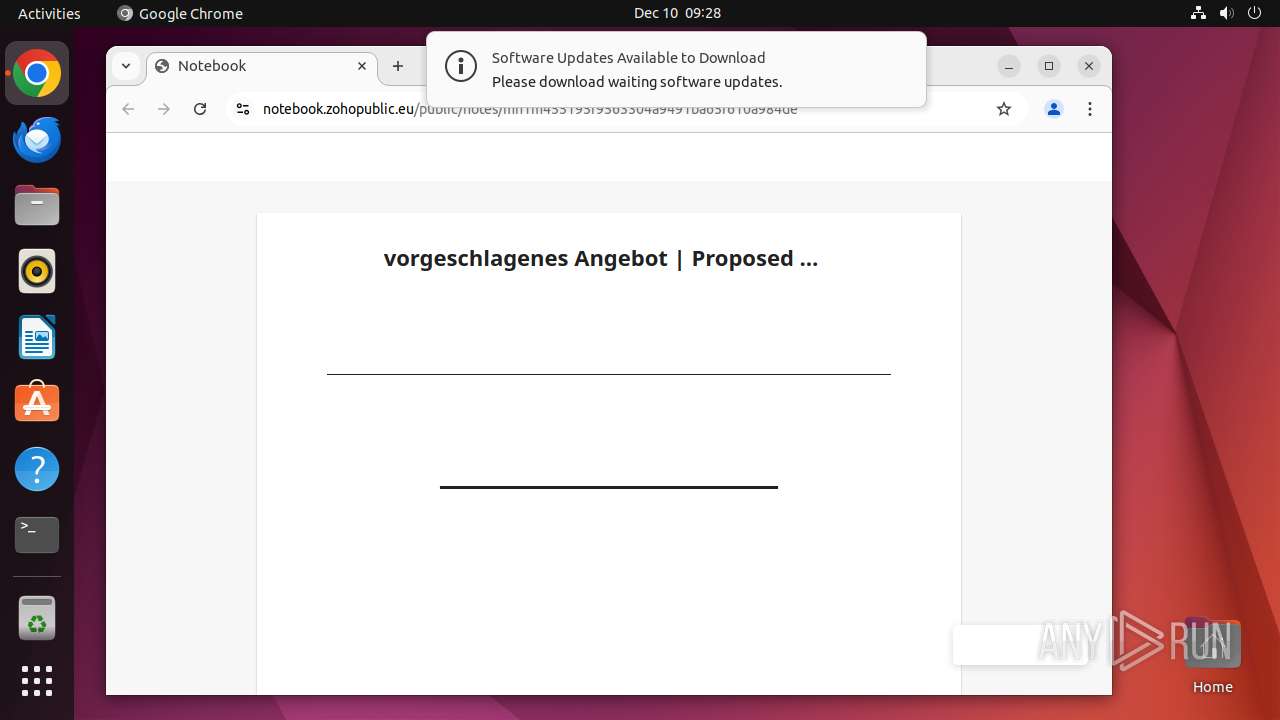
Task: Show Applications grid button
Action: click(x=37, y=681)
